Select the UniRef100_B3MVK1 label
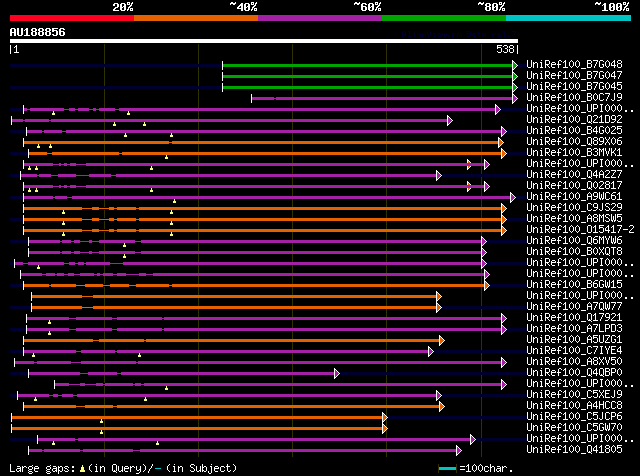 coord(574,153)
